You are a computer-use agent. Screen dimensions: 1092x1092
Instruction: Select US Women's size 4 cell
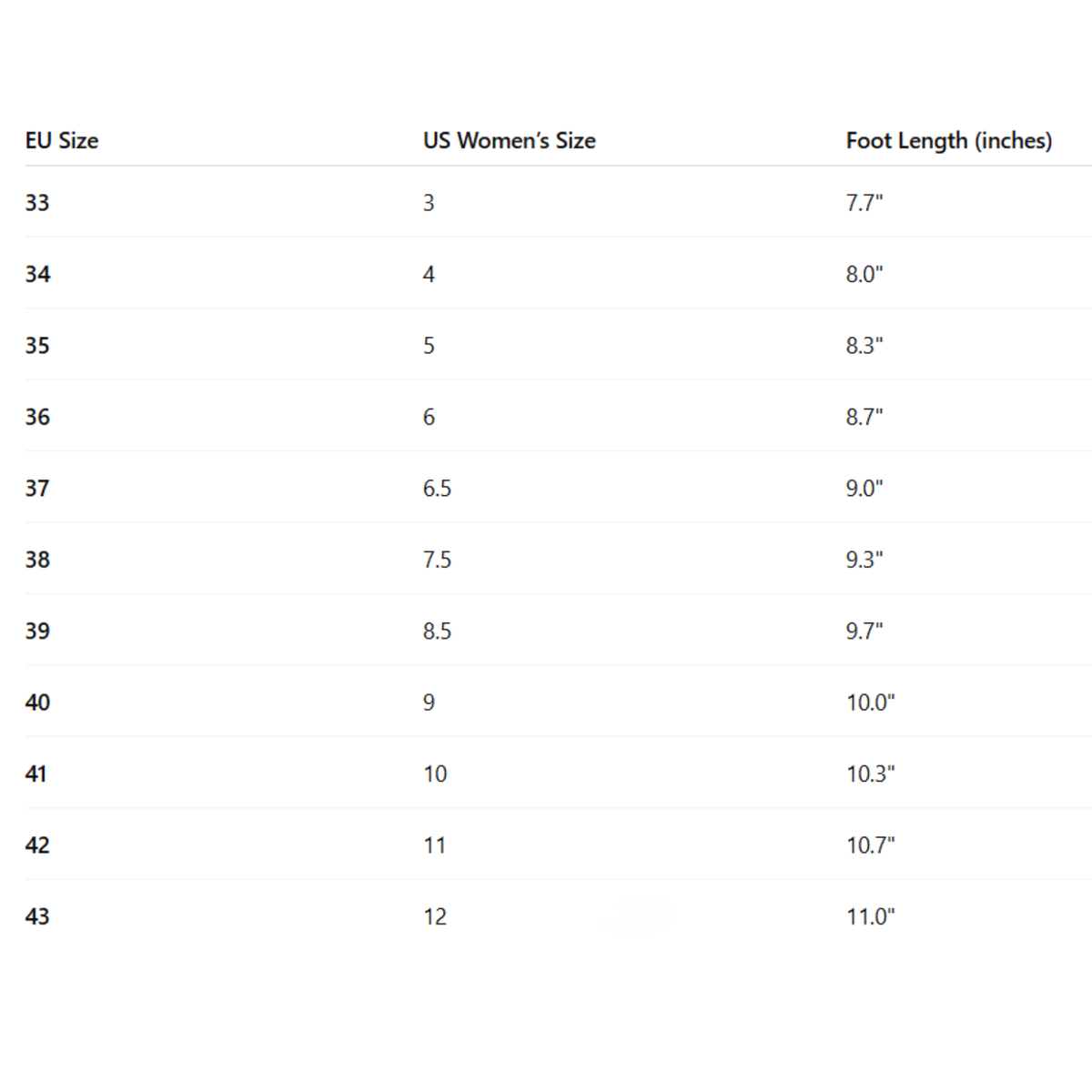pyautogui.click(x=429, y=274)
